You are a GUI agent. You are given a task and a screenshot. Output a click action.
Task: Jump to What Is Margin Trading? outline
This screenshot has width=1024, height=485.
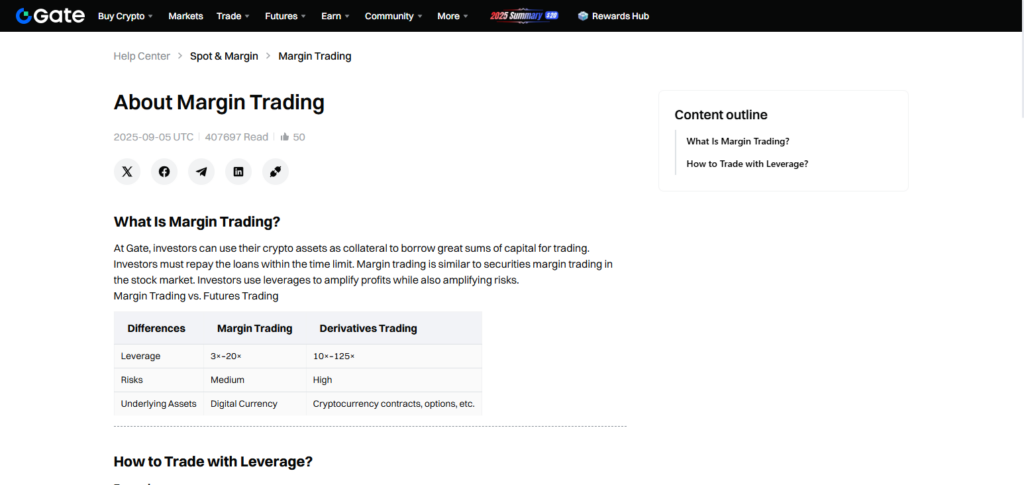[738, 141]
